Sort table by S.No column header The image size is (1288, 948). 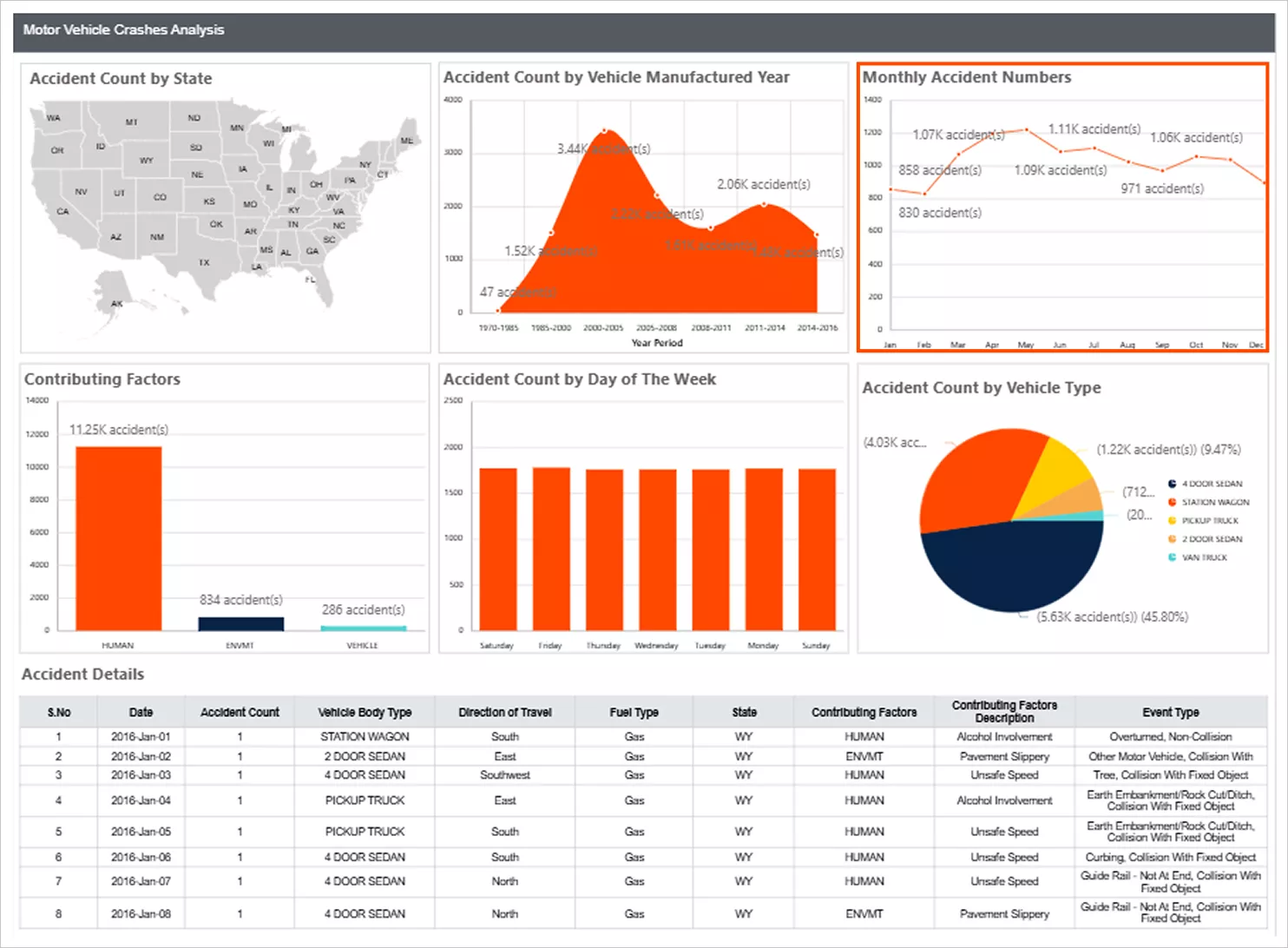point(59,712)
